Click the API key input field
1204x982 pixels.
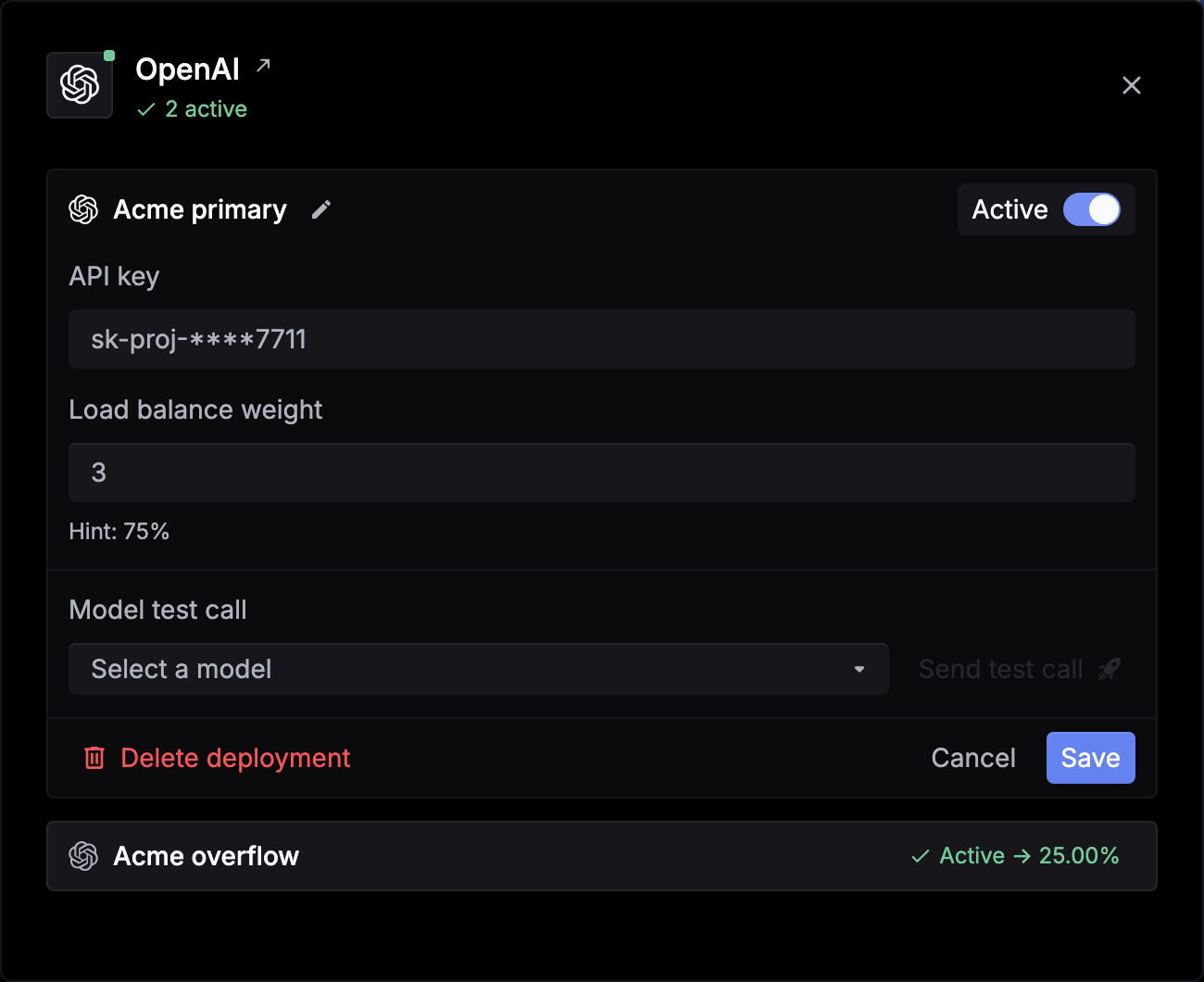pos(602,339)
